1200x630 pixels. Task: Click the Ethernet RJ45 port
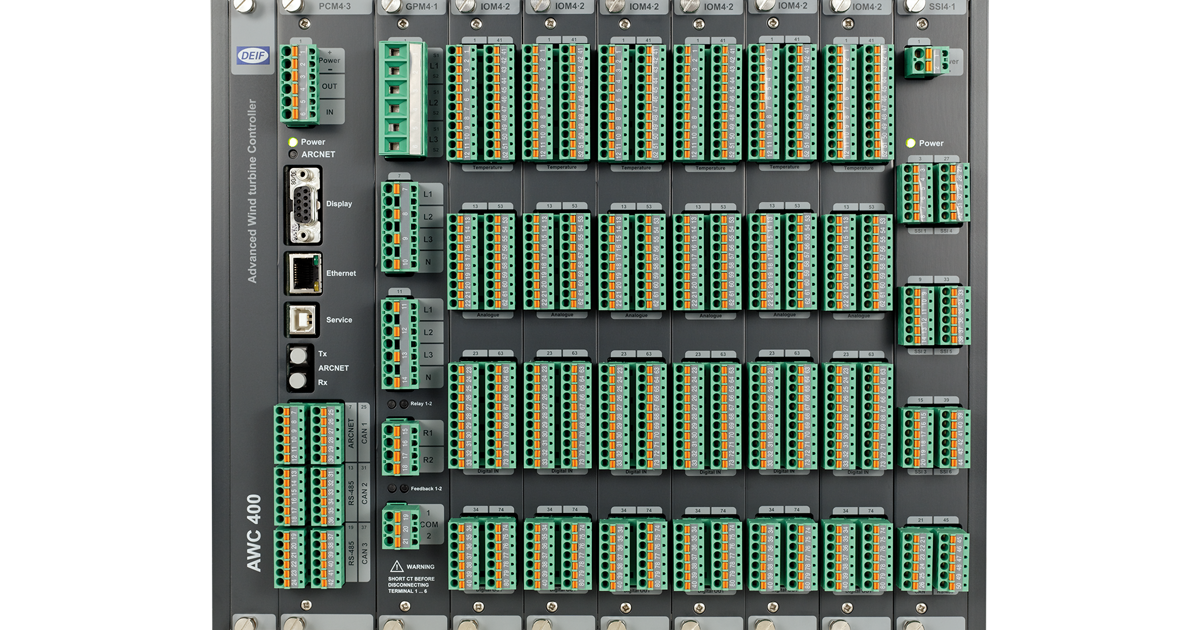click(303, 273)
